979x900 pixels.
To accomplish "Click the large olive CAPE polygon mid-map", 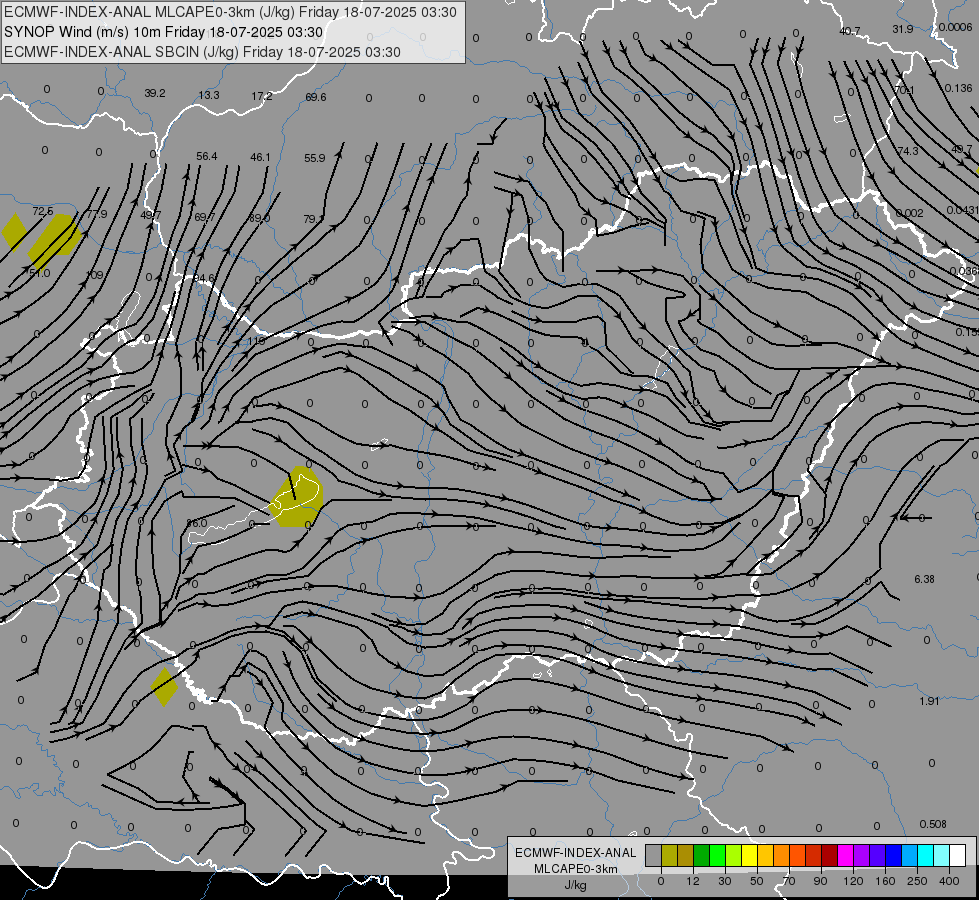I will tap(297, 497).
